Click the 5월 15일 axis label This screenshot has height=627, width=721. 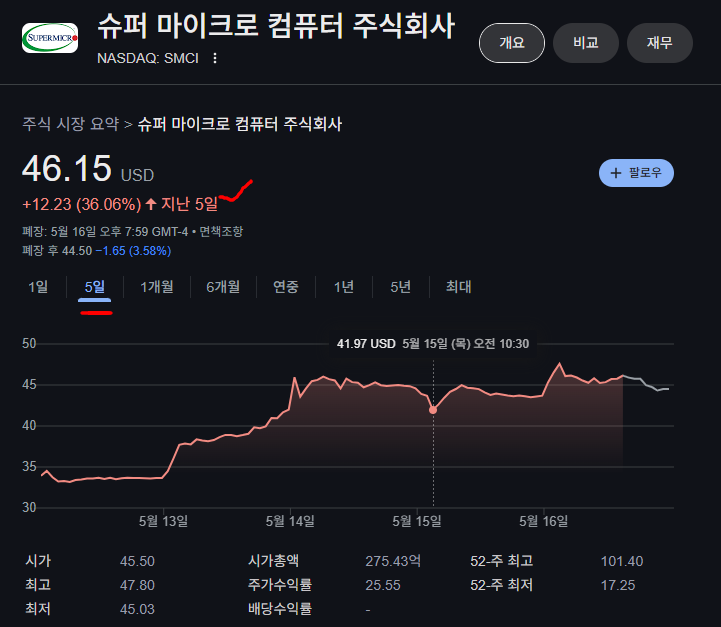coord(417,521)
